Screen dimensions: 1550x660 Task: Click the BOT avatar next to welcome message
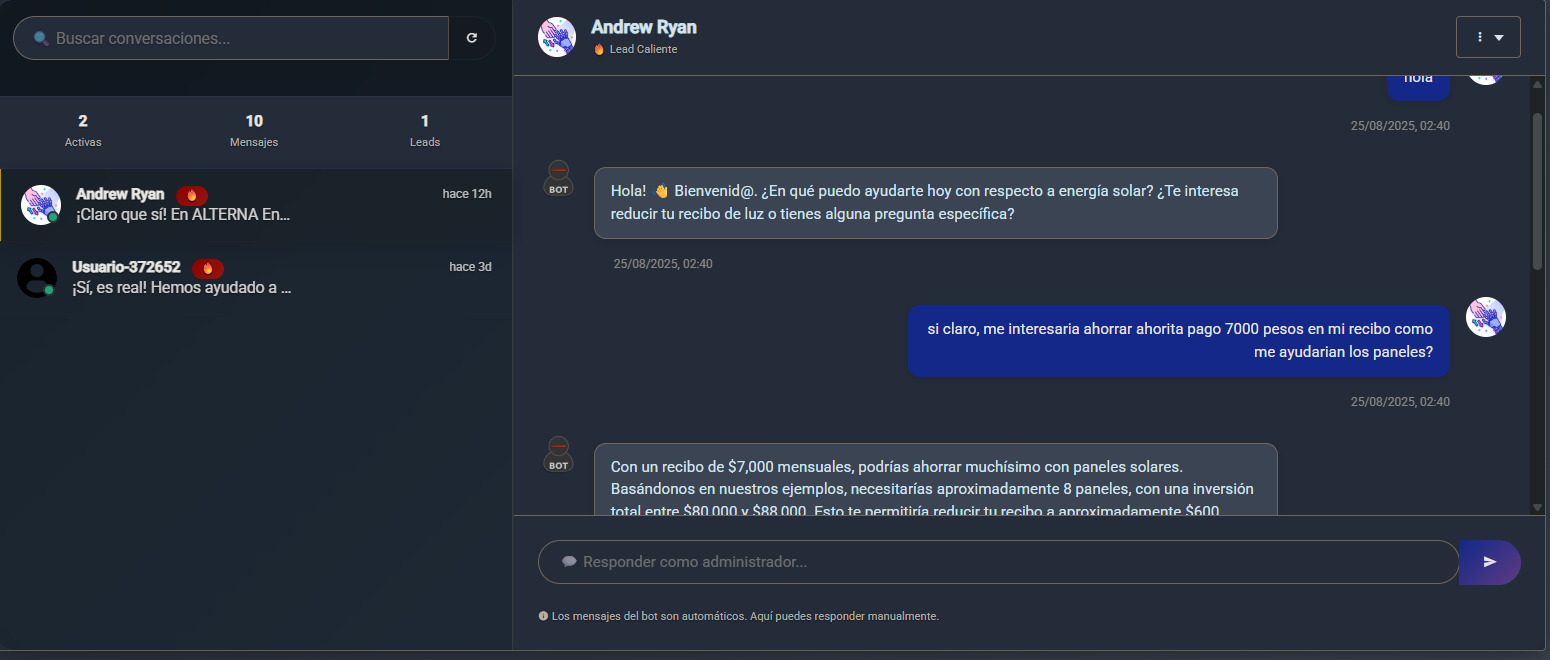click(x=559, y=178)
